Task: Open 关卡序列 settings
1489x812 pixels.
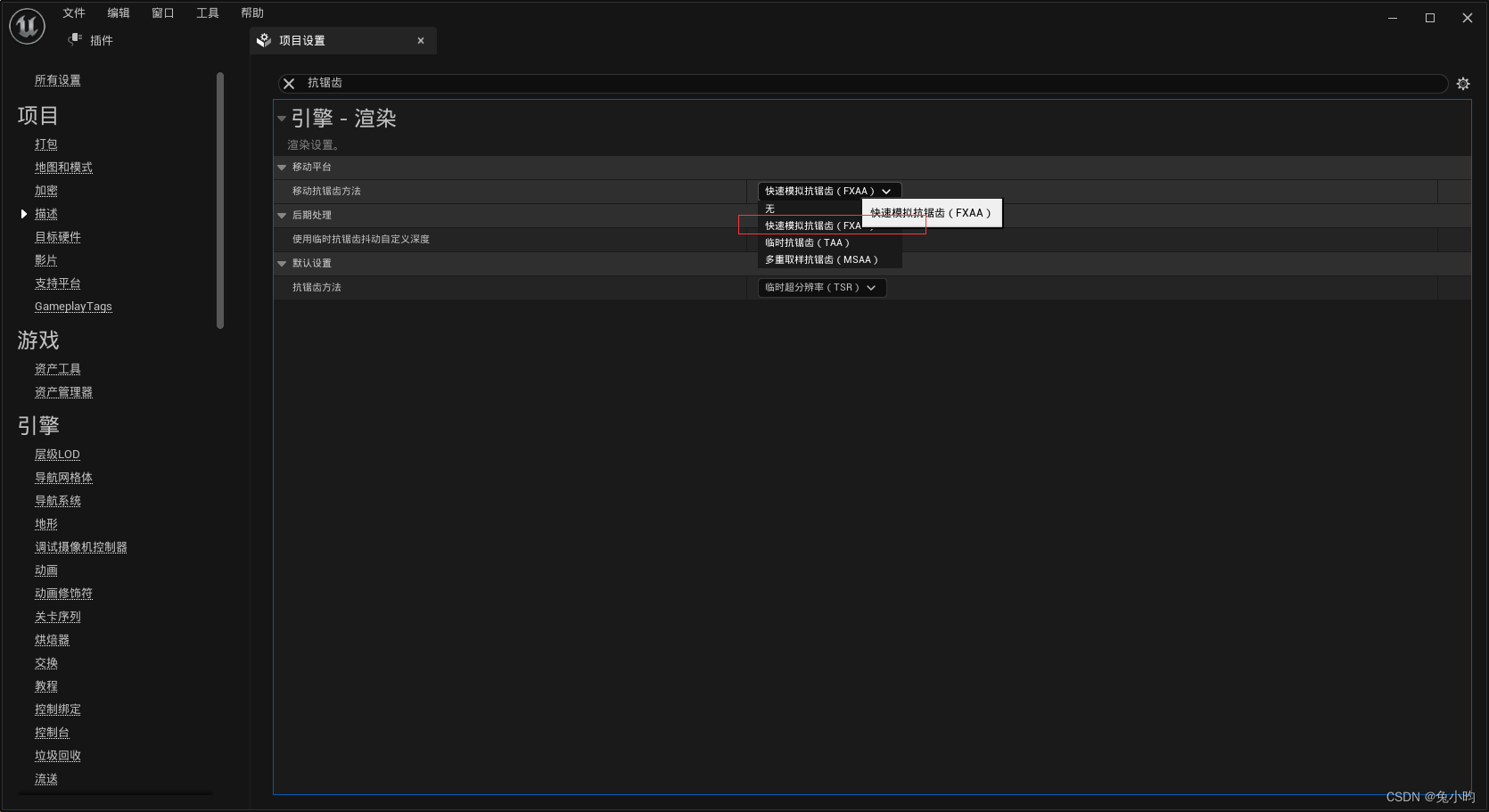Action: (58, 617)
